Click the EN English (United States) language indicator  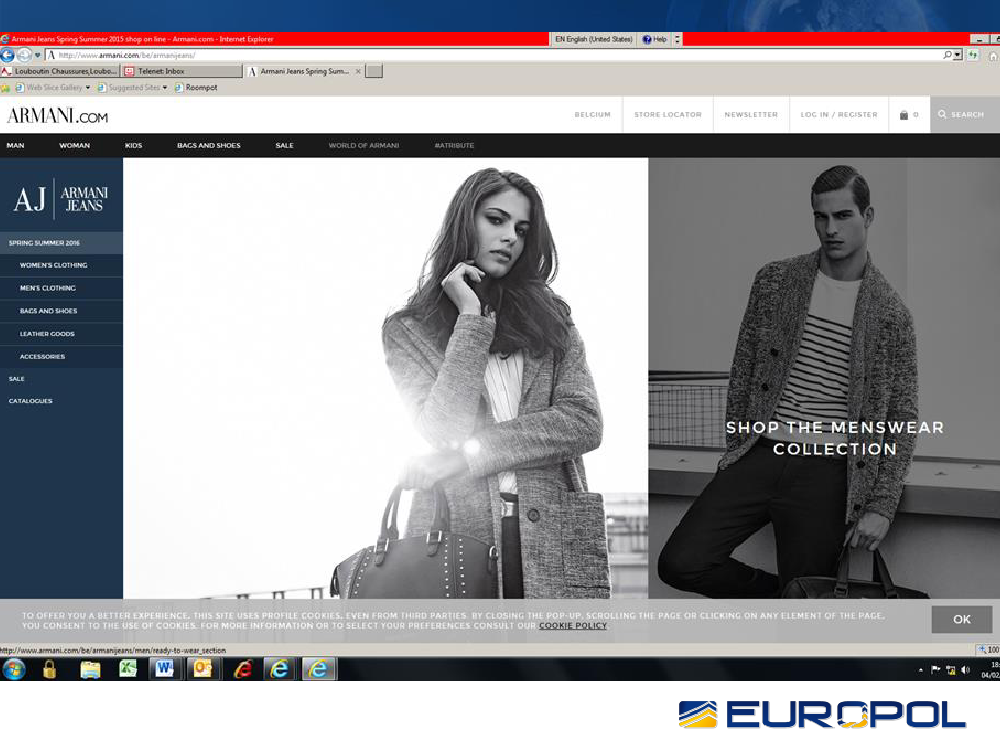coord(593,39)
